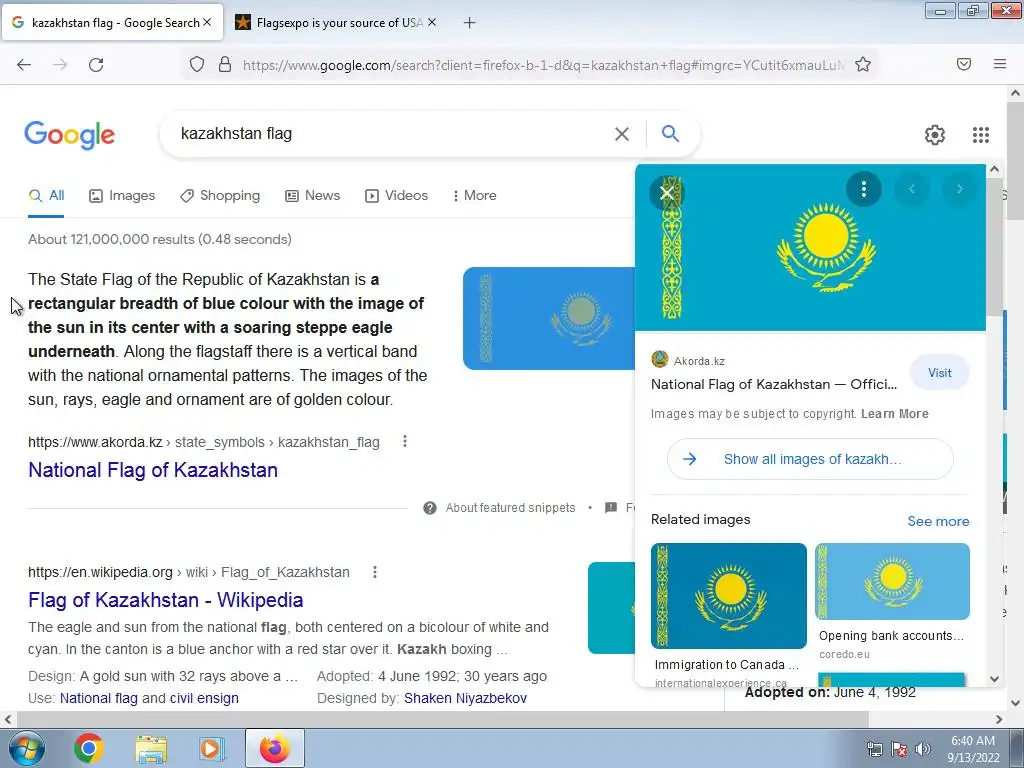Click the National Flag of Kazakhstan — Offici... title
The image size is (1024, 768).
click(774, 385)
